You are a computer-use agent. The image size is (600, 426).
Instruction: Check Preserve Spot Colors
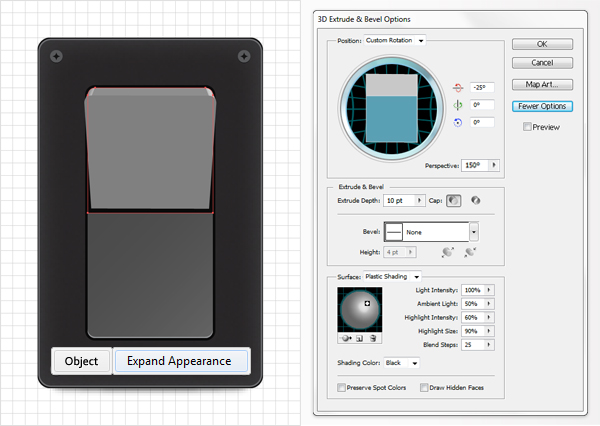(341, 387)
